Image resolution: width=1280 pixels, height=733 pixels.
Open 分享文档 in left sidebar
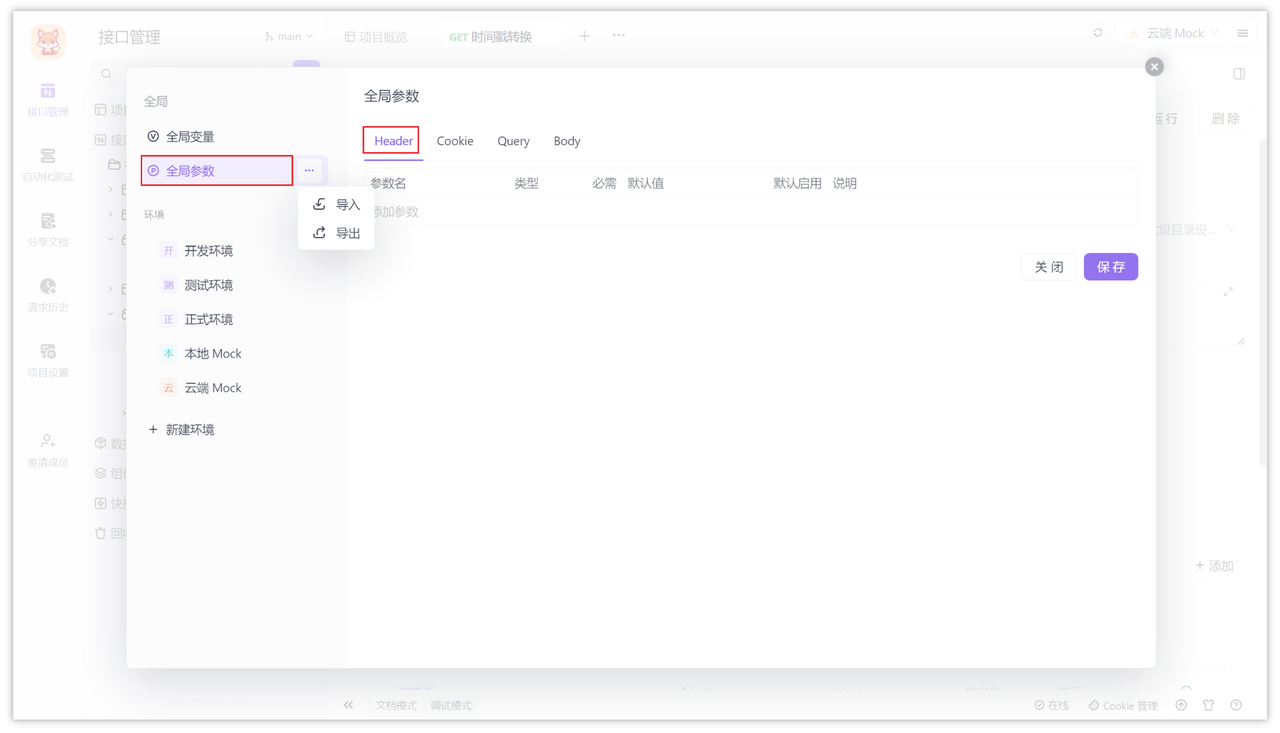(x=47, y=230)
